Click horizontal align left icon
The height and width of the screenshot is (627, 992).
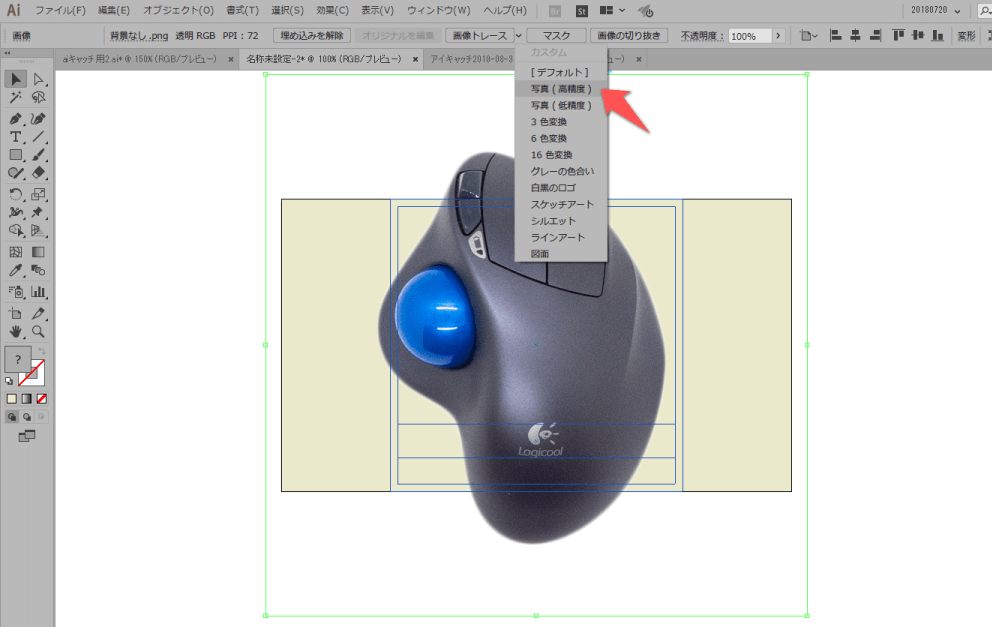coord(836,35)
